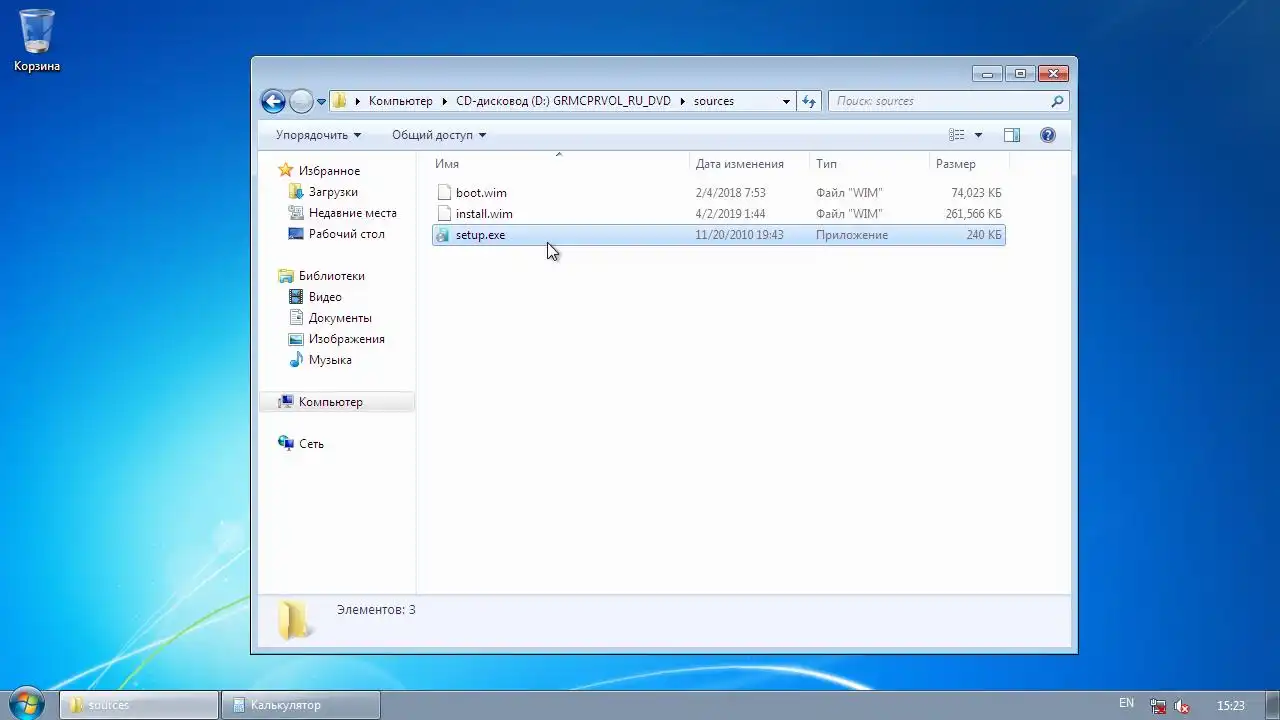Open the Документы library
Screen dimensions: 1280x720
pos(340,318)
